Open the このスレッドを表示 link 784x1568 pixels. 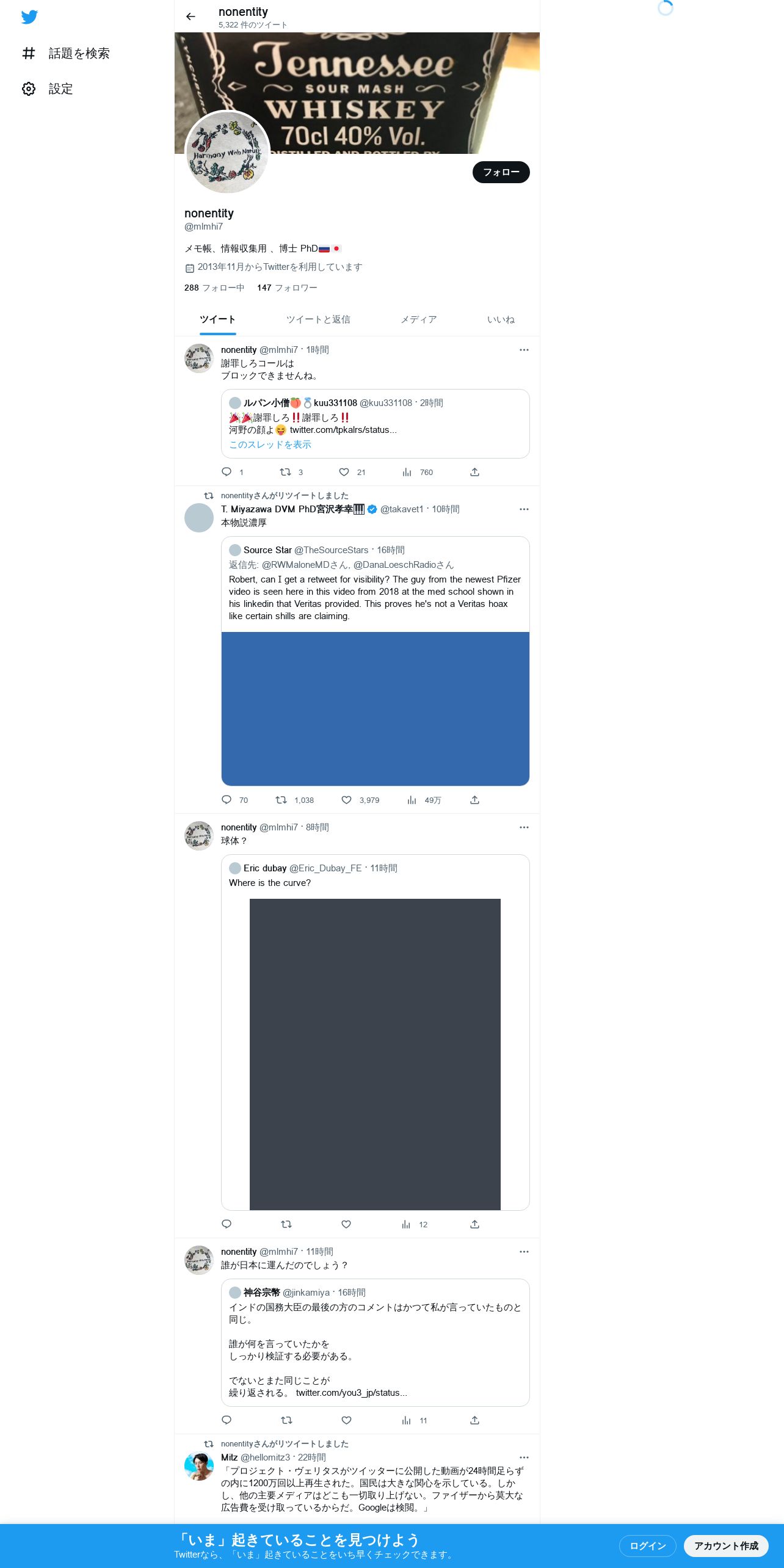(270, 445)
